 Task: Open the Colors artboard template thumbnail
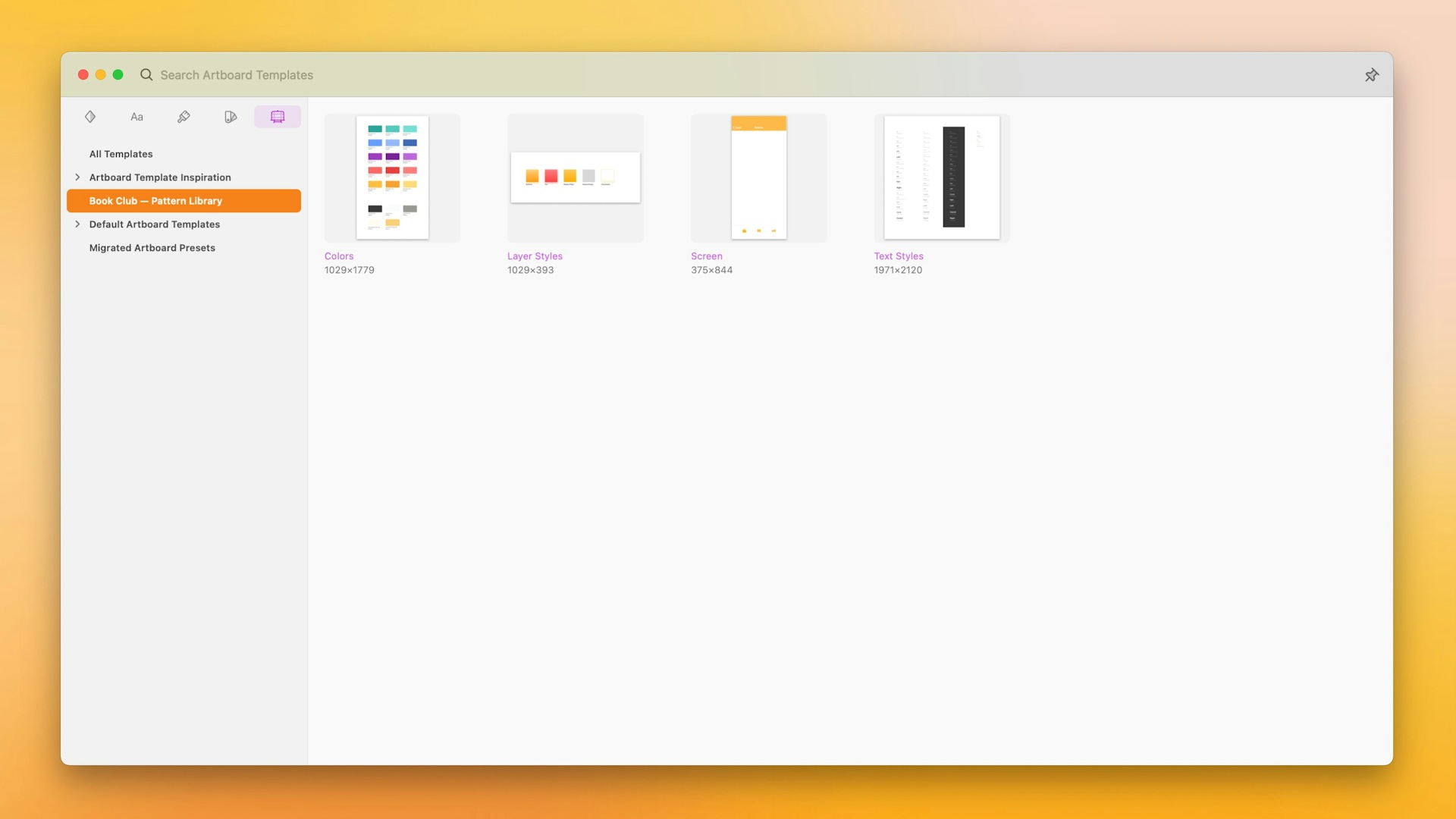(392, 177)
